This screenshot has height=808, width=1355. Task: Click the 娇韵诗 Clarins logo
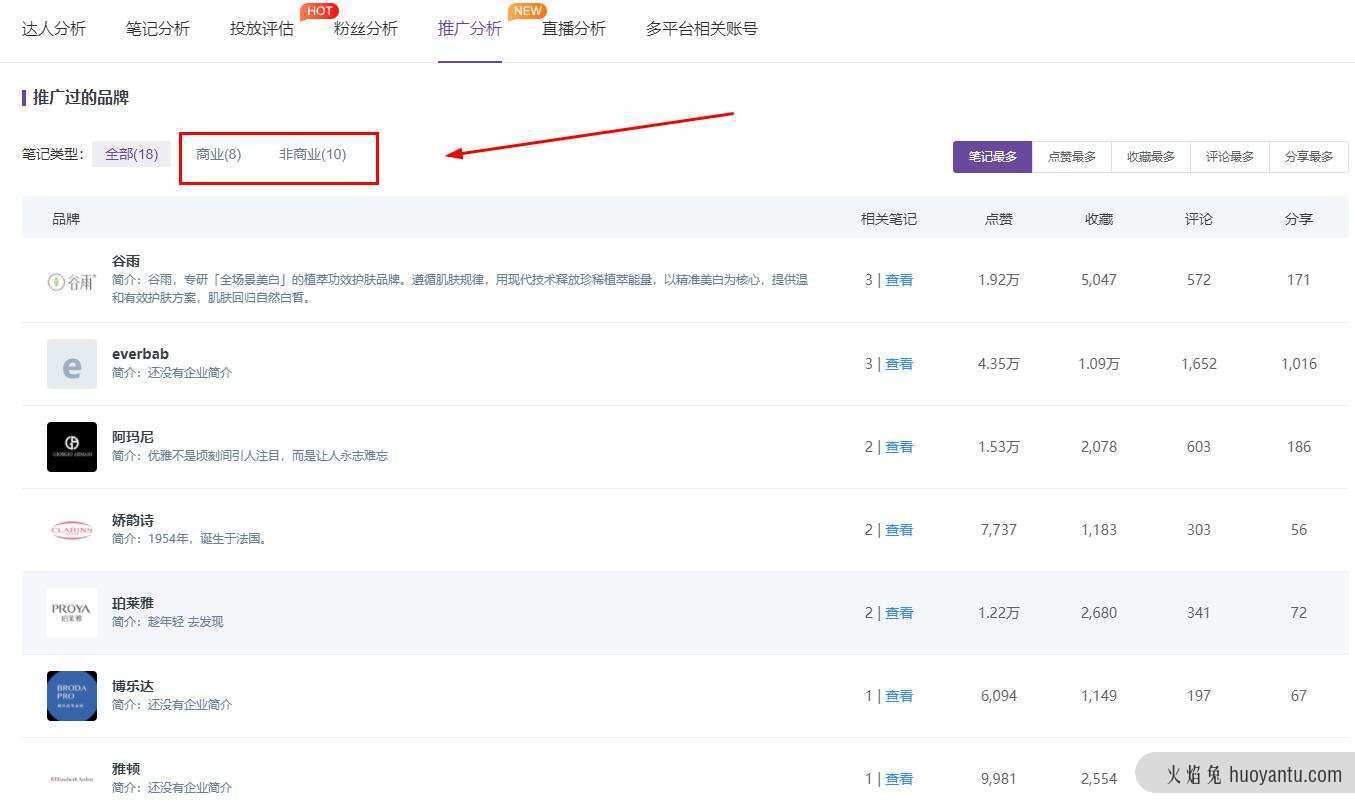tap(72, 530)
